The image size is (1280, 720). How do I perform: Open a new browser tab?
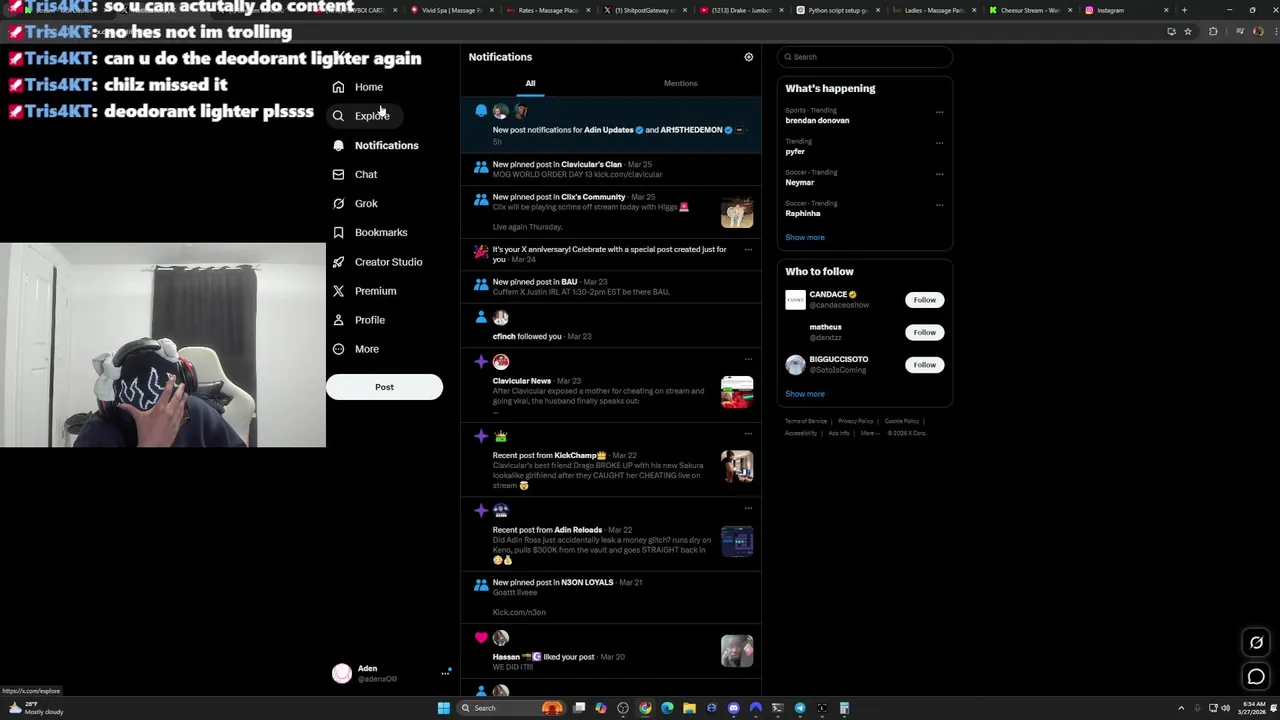pos(1184,10)
